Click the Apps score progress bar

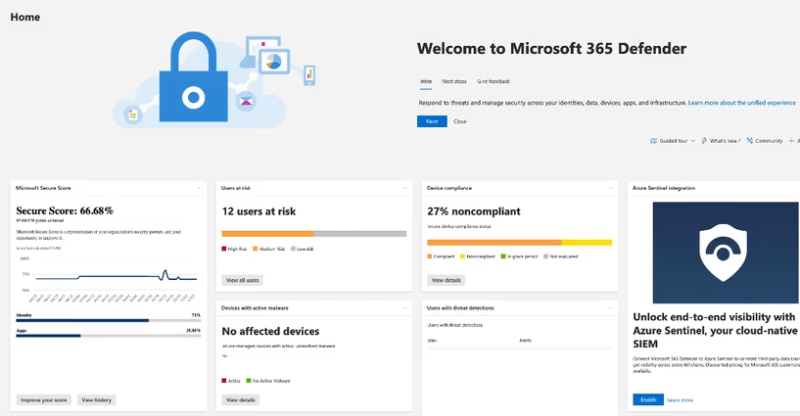click(x=108, y=336)
